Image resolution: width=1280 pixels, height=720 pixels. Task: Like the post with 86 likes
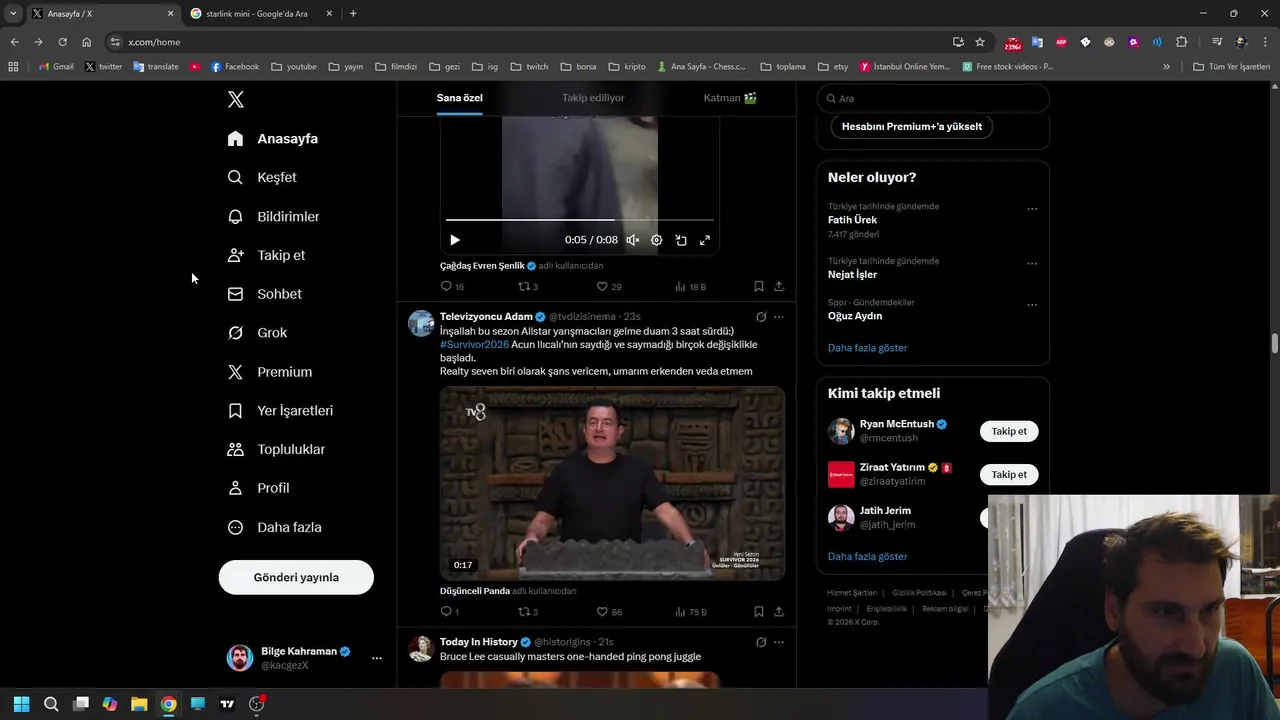click(x=609, y=612)
